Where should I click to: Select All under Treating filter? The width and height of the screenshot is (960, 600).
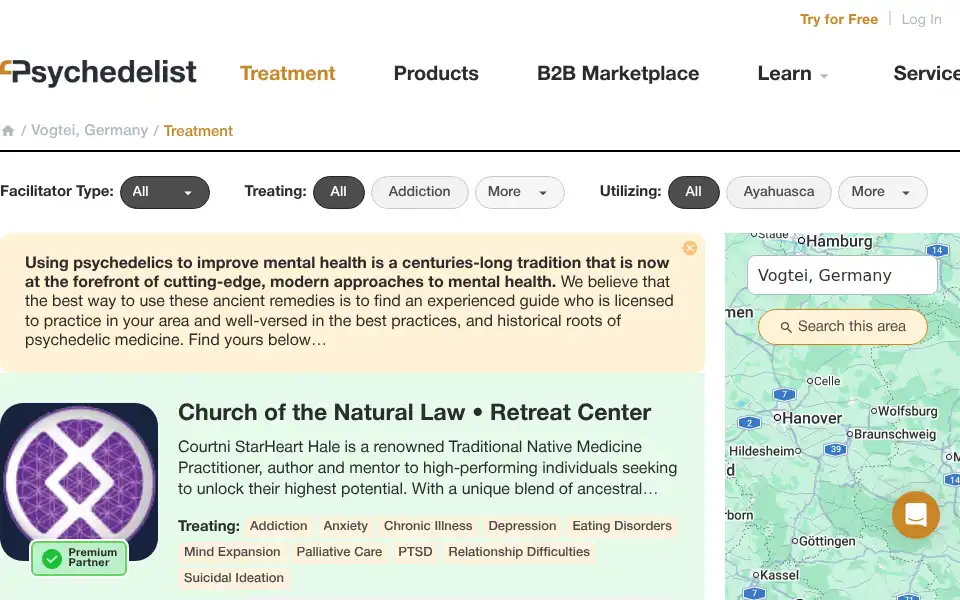(339, 192)
